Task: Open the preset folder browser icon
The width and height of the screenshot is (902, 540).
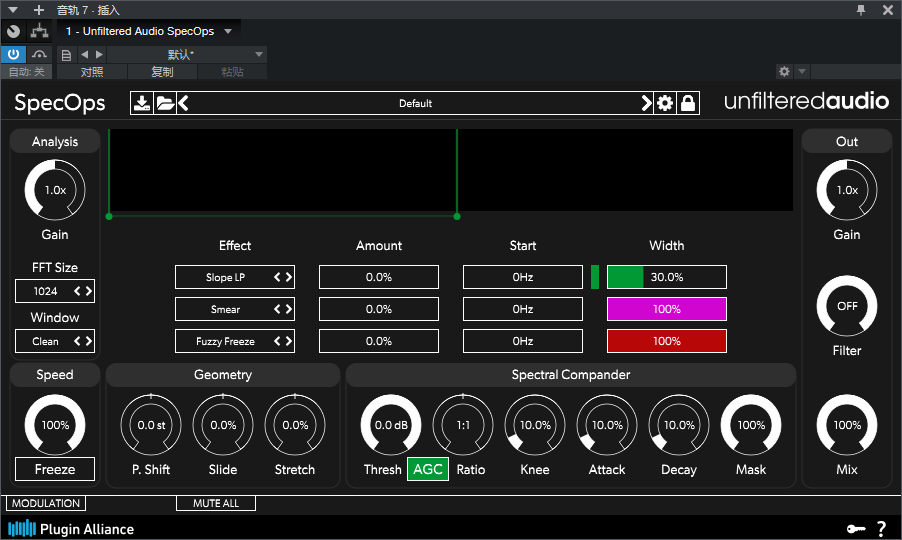Action: [x=165, y=104]
